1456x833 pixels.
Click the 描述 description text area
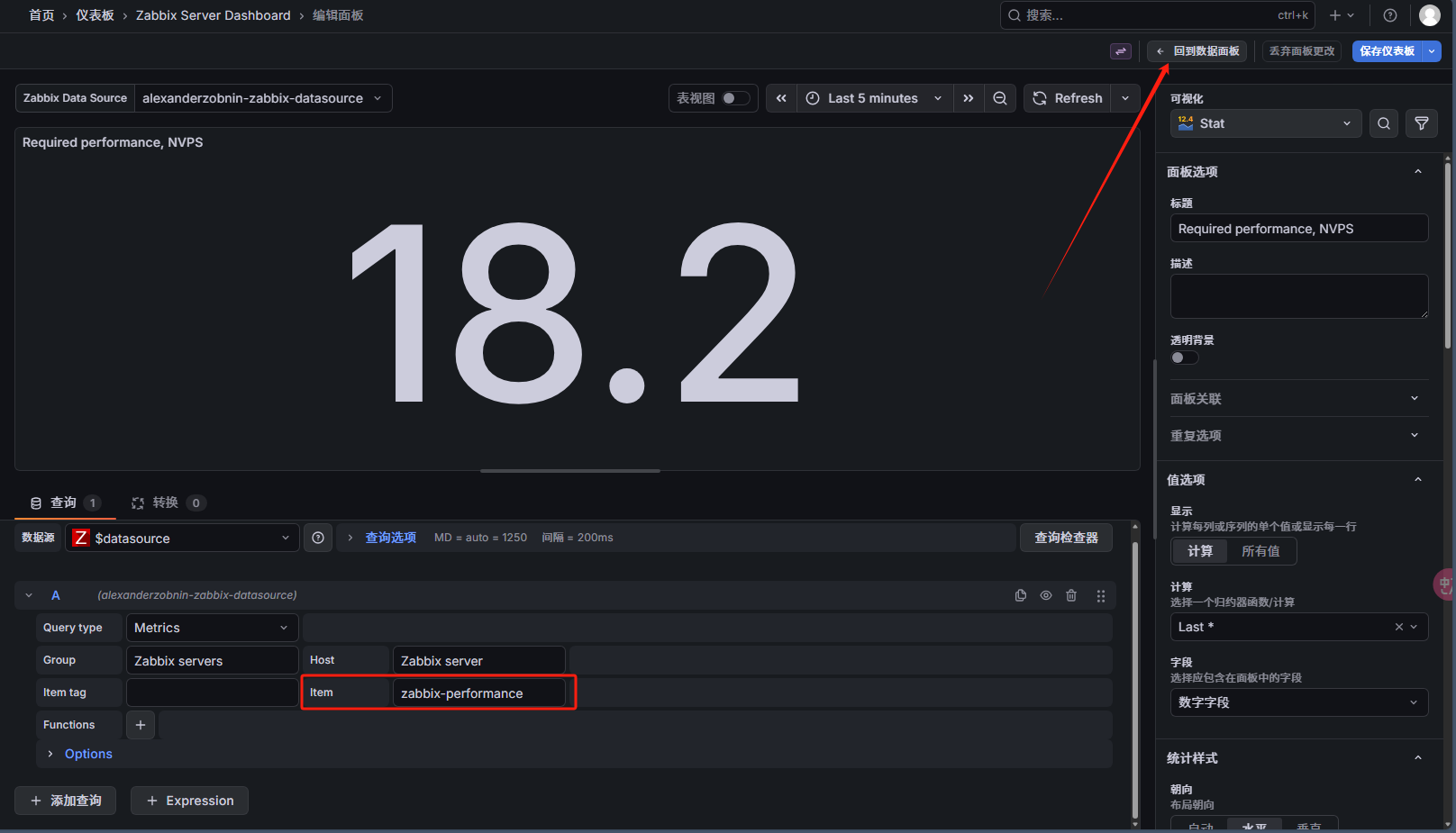(x=1299, y=296)
